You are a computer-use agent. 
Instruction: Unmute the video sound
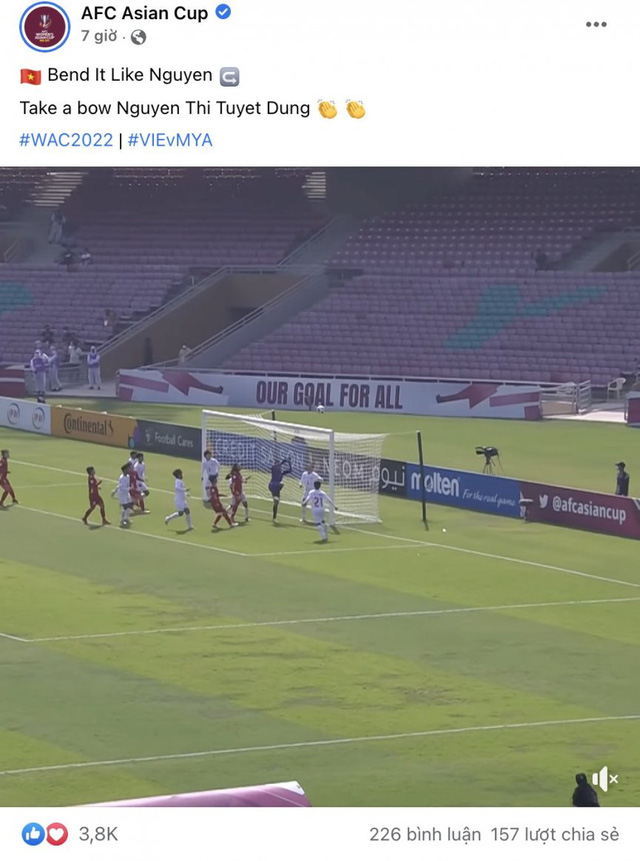(x=605, y=779)
